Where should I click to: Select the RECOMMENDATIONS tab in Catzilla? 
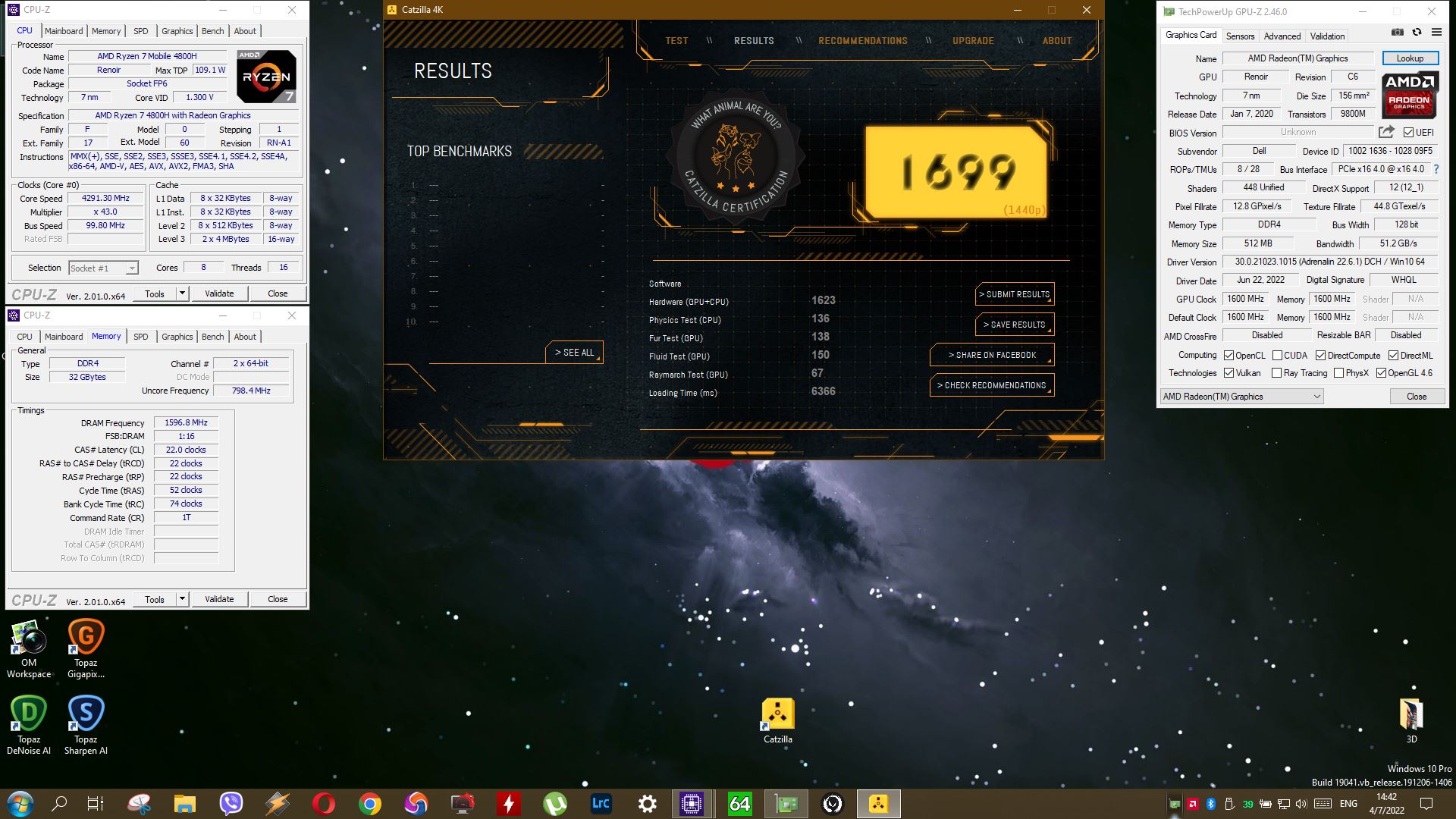(862, 41)
